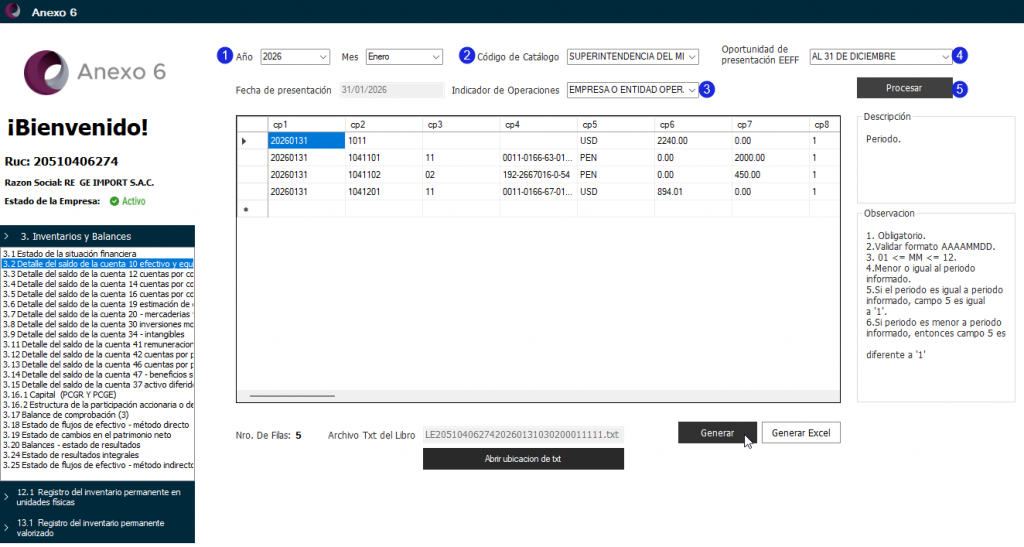Click cell with amount 2000.00
The width and height of the screenshot is (1024, 547).
[x=771, y=158]
